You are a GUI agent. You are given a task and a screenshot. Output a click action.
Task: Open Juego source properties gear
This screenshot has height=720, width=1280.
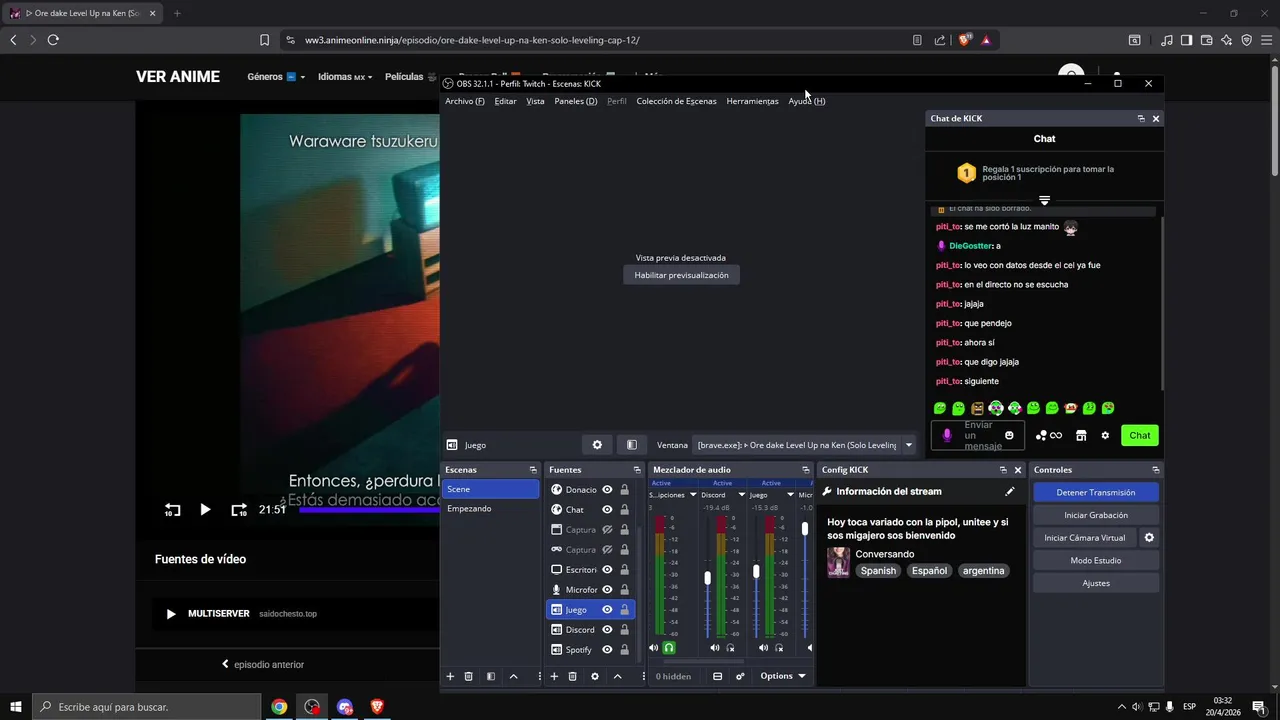[x=597, y=445]
